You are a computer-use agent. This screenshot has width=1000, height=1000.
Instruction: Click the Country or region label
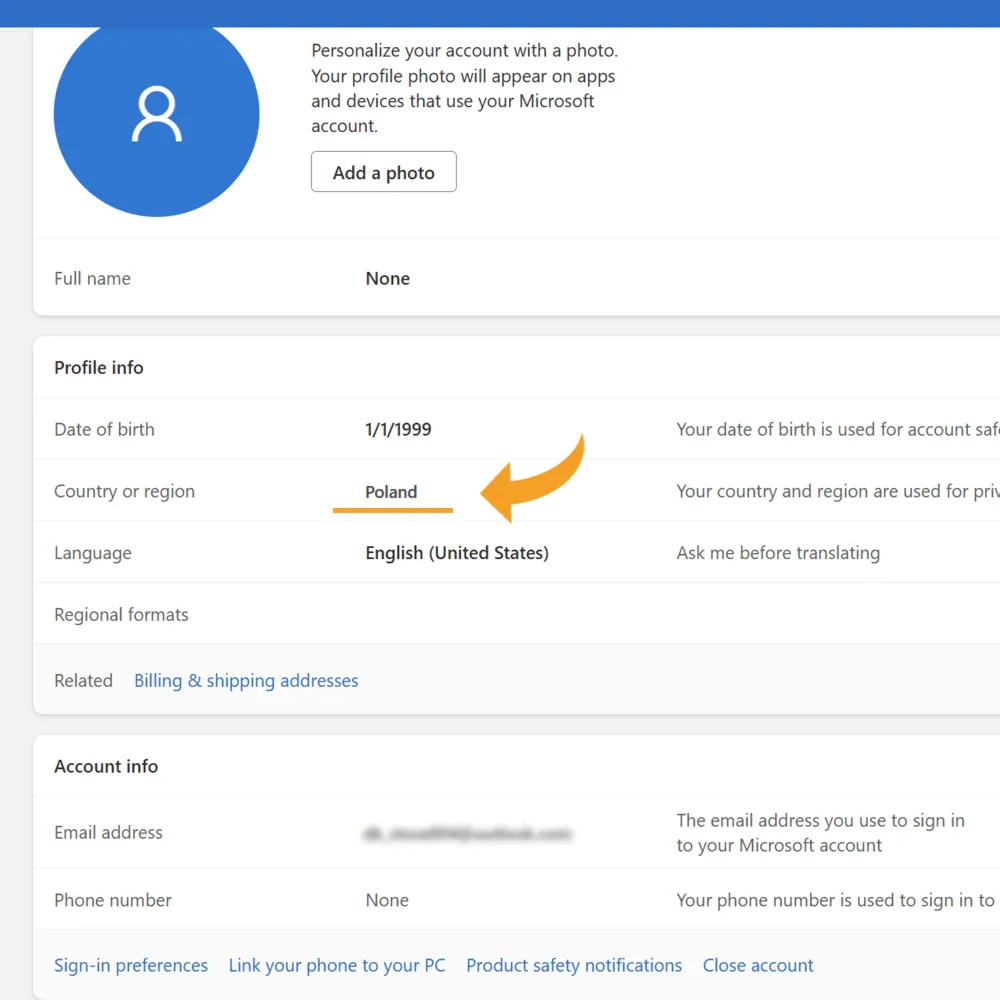point(124,491)
